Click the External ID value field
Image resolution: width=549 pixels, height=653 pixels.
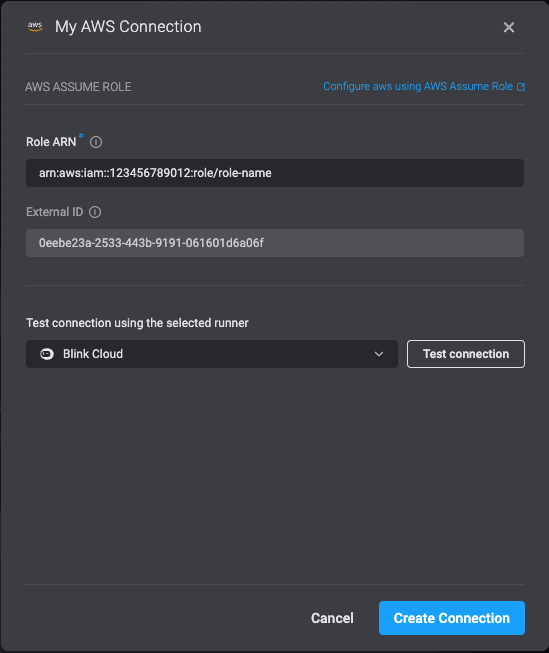[275, 243]
